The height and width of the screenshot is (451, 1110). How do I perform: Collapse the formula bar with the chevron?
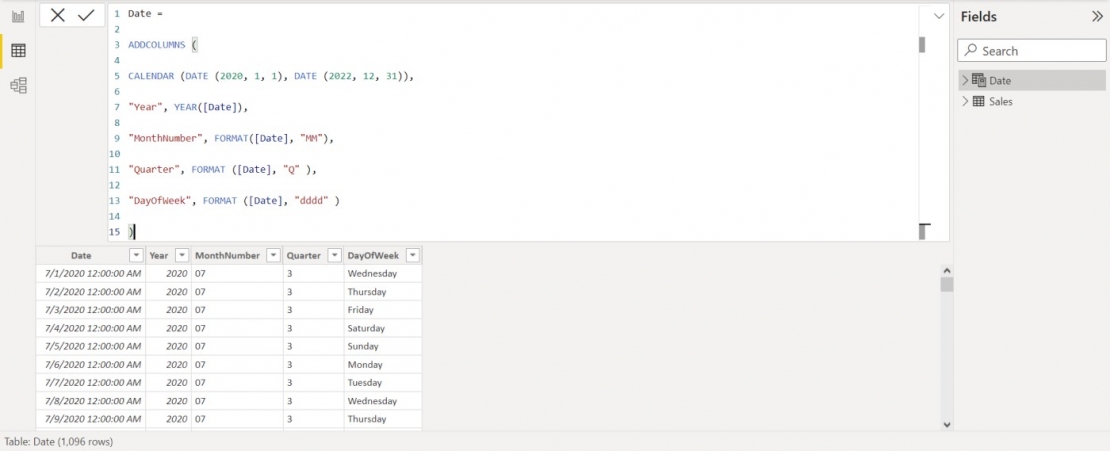pos(938,16)
